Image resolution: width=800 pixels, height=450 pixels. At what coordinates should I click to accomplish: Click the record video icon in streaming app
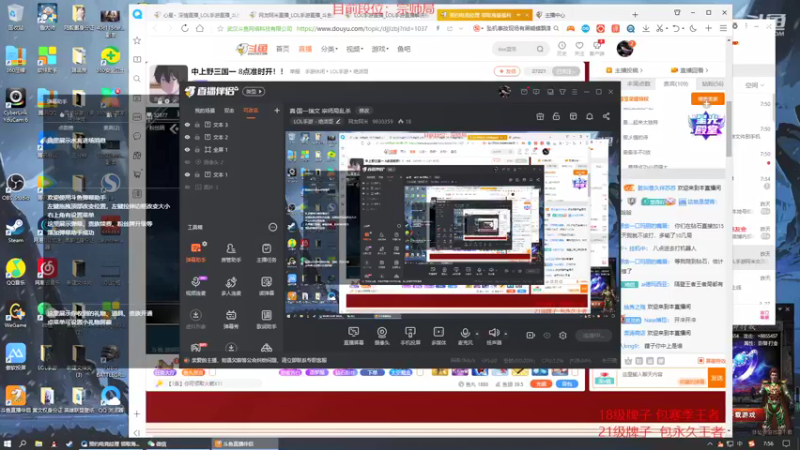coord(531,335)
